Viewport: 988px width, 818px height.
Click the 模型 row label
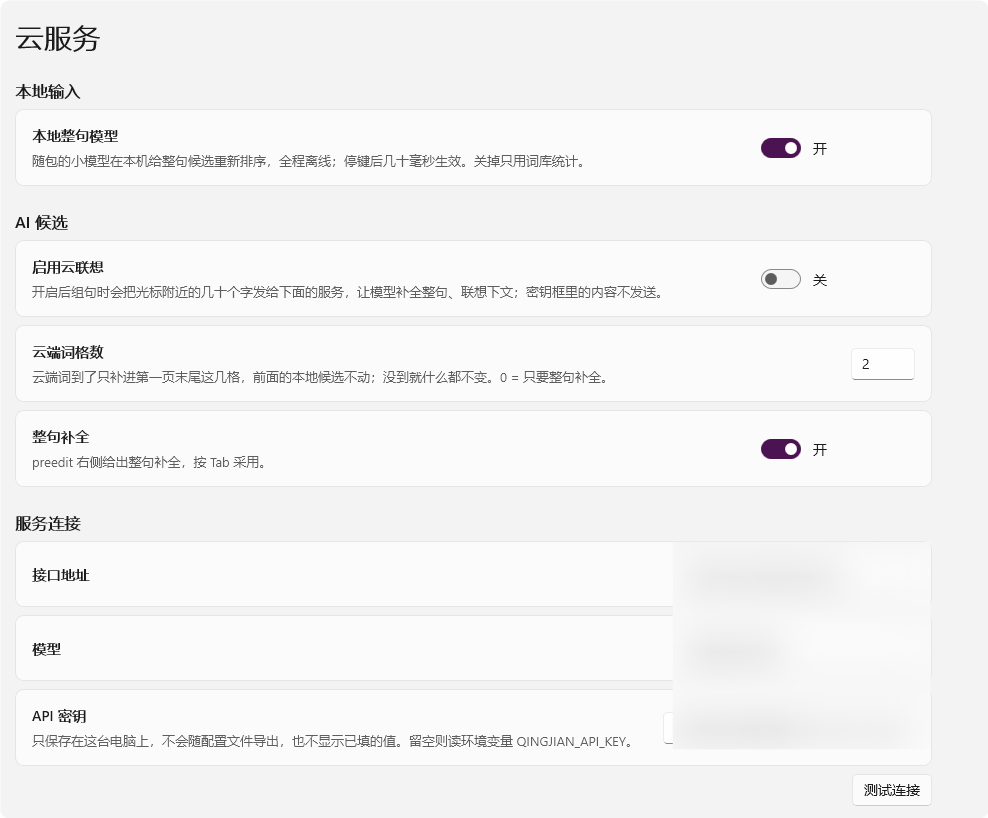click(47, 649)
